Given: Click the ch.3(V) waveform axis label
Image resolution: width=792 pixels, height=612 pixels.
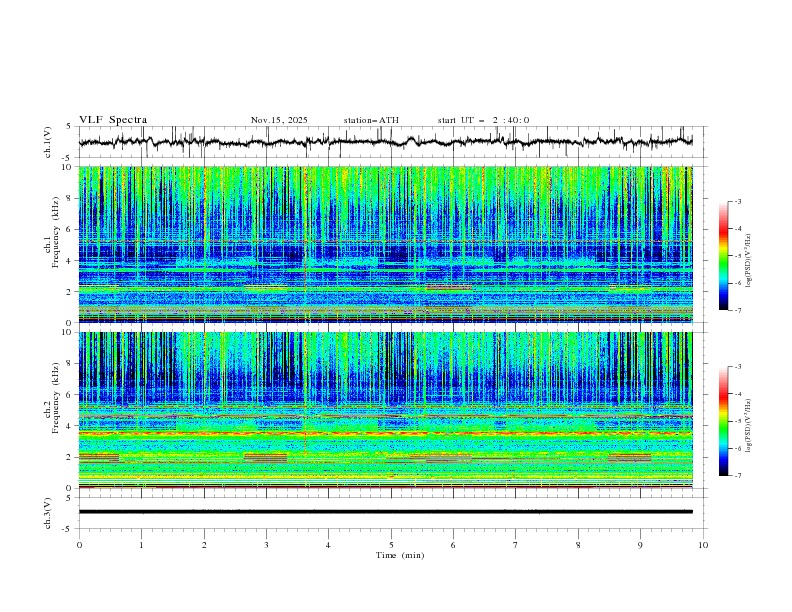Looking at the screenshot, I should pos(48,513).
